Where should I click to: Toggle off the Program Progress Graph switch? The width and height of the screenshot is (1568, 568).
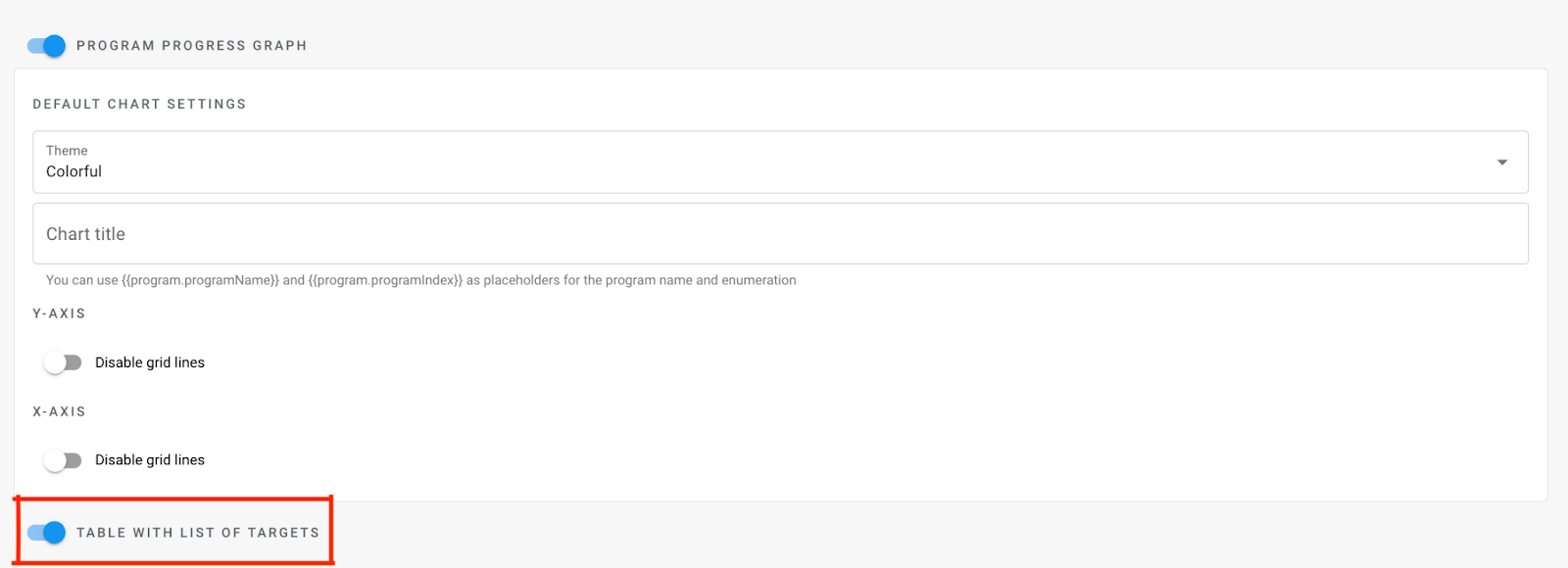pos(46,46)
